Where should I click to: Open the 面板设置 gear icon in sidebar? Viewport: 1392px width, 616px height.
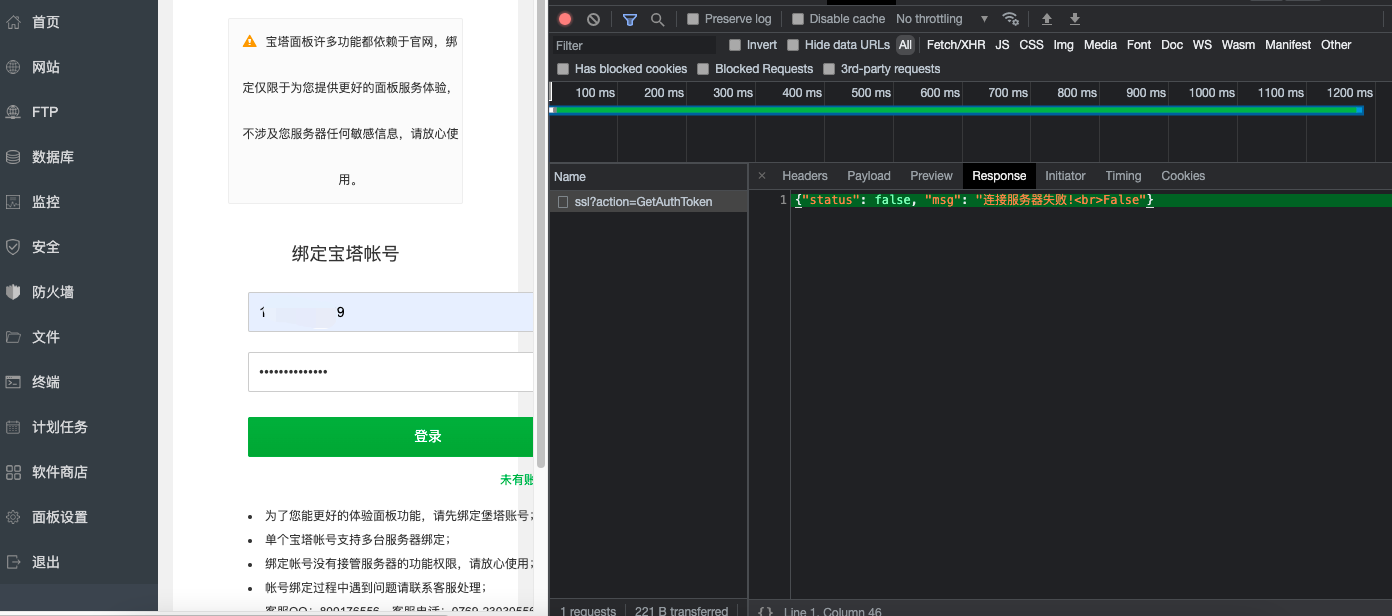coord(14,517)
